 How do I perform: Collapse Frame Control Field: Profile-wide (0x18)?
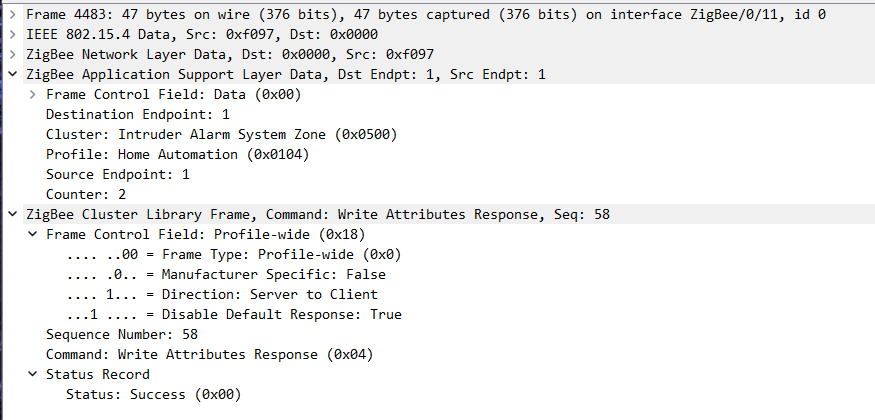click(x=33, y=234)
